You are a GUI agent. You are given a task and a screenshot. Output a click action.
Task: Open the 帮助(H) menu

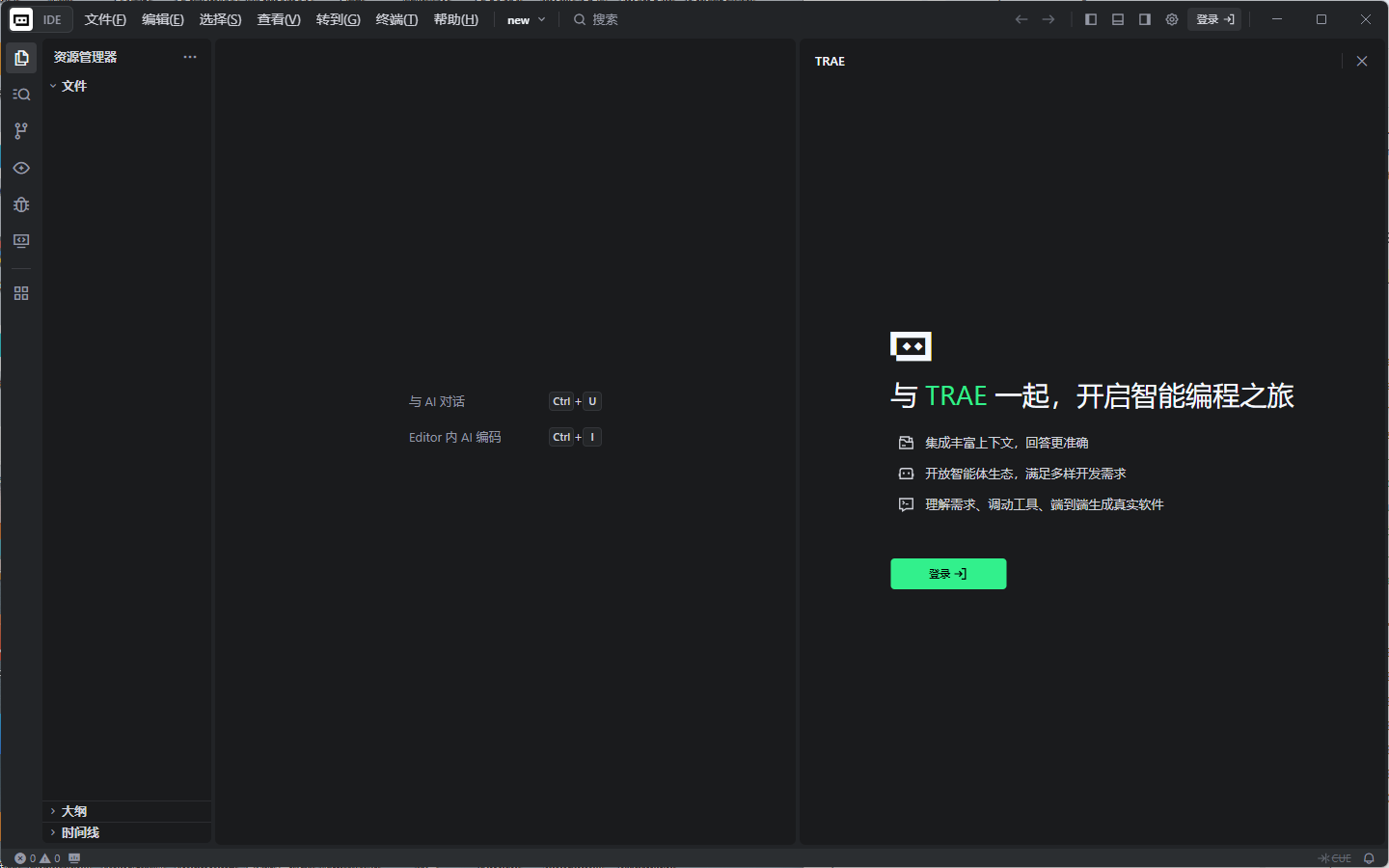(455, 19)
